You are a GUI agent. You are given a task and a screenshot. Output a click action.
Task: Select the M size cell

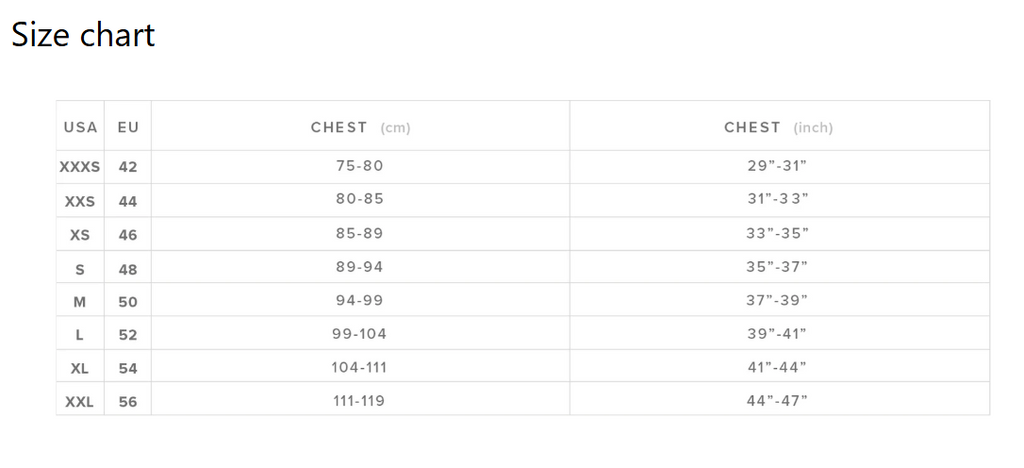point(80,302)
